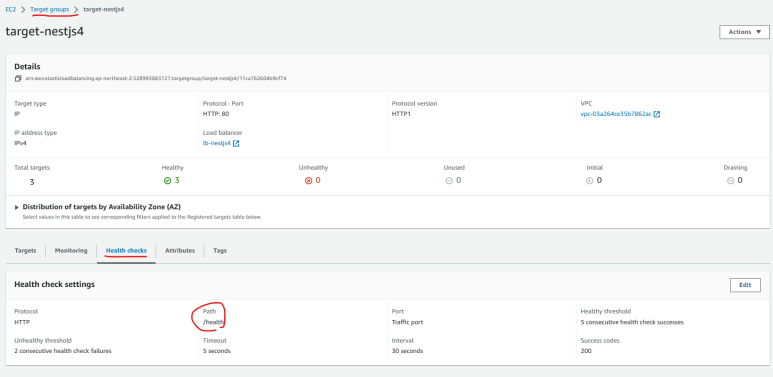This screenshot has width=773, height=377.
Task: Open the lb-nestjs4 load balancer link
Action: click(x=217, y=144)
